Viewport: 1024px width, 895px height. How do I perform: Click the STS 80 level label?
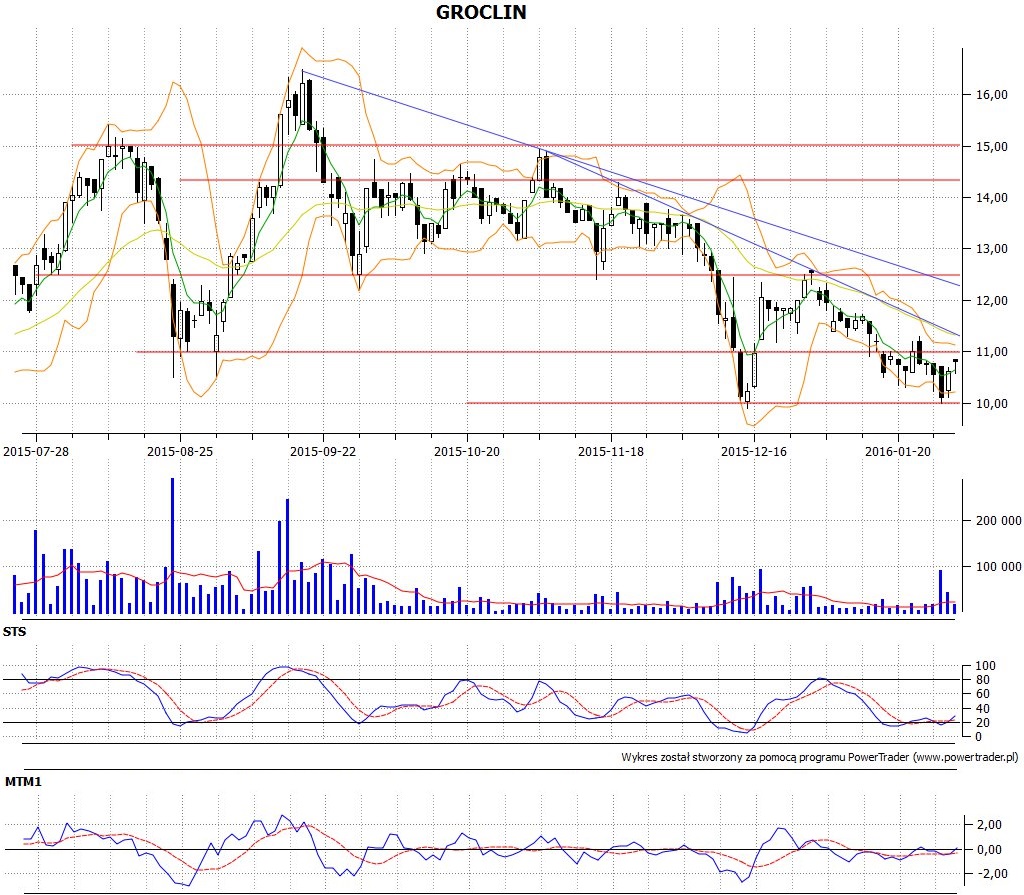click(x=982, y=680)
